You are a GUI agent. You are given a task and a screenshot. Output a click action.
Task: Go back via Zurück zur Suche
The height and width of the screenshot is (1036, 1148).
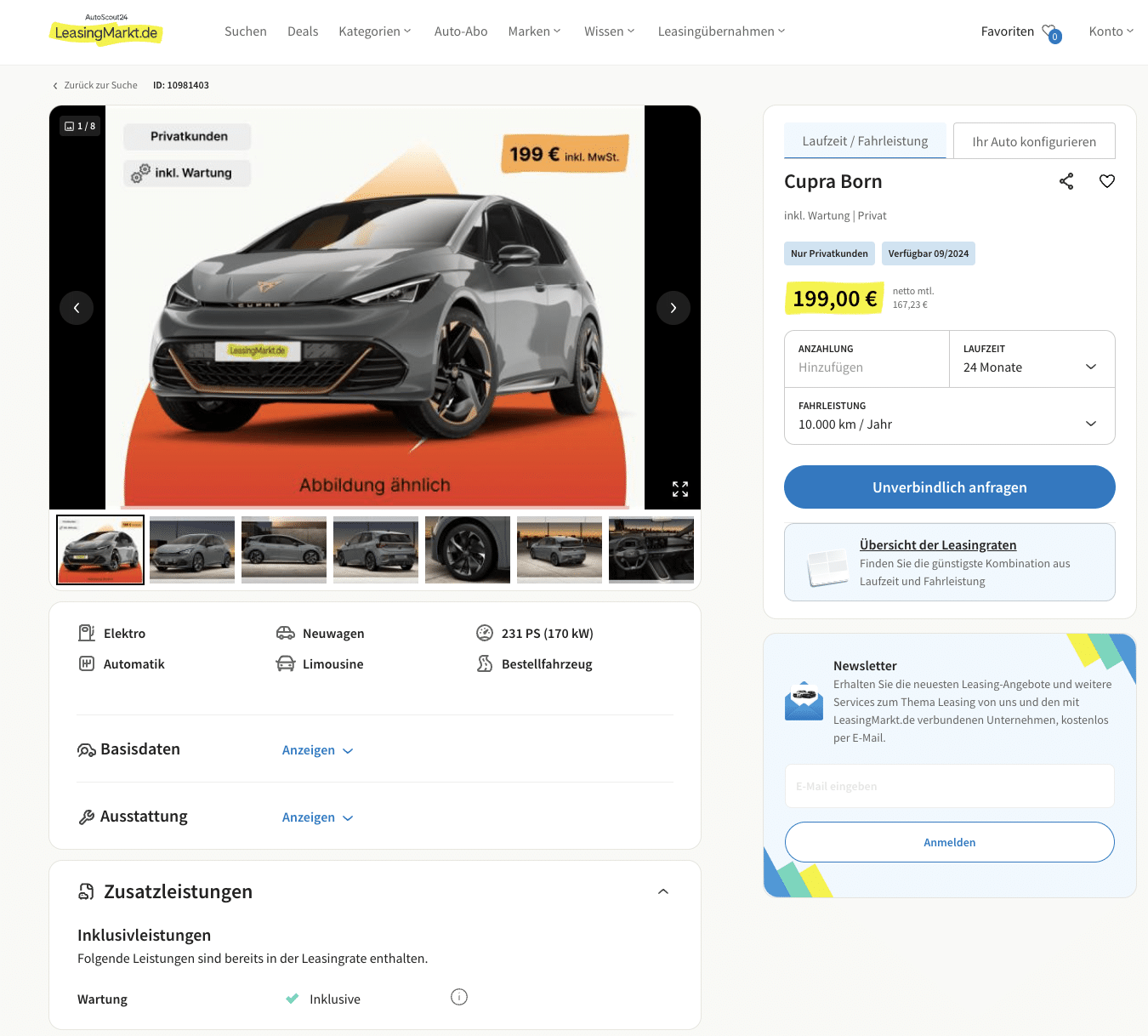tap(100, 85)
